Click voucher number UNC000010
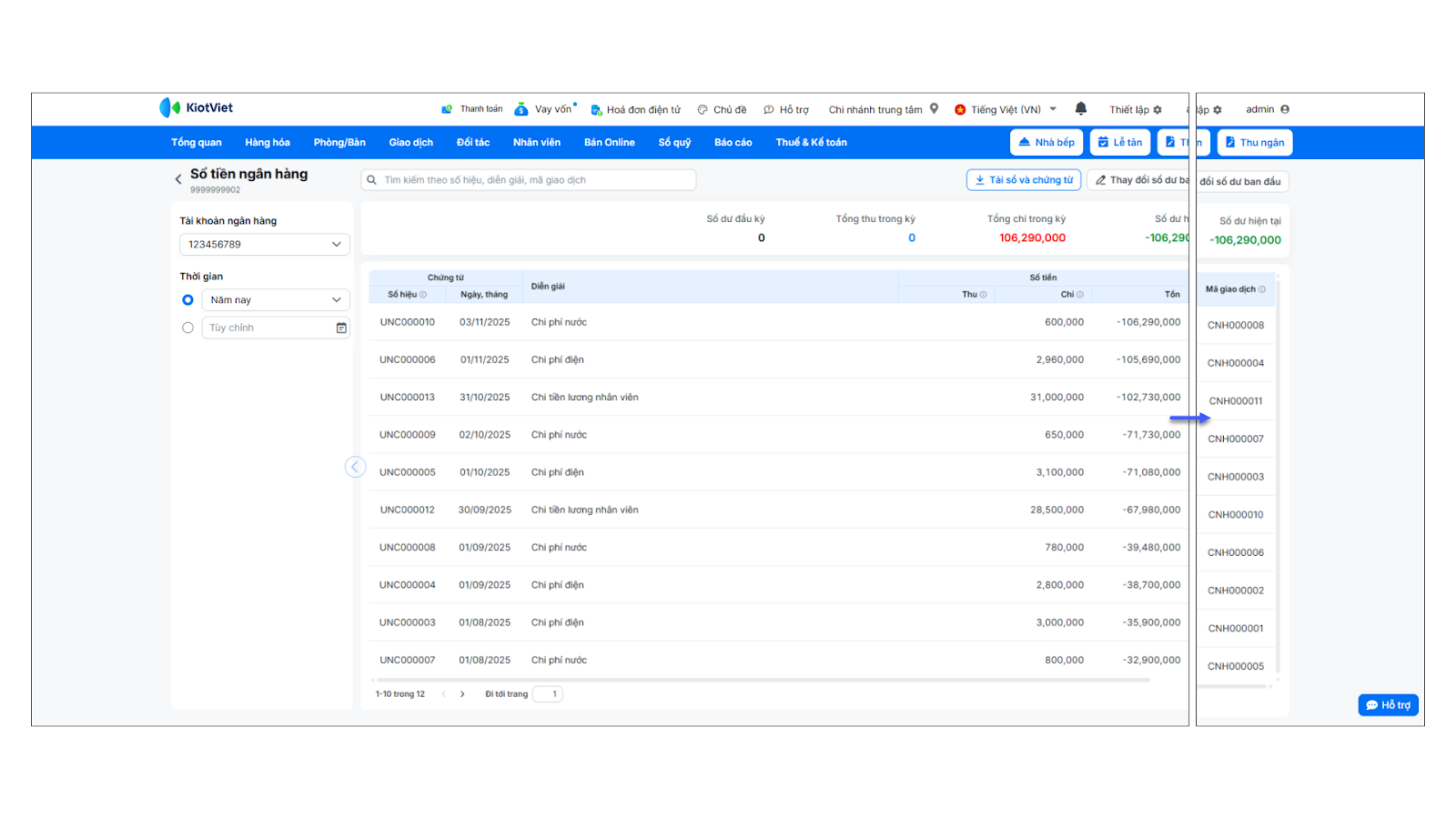Screen dimensions: 1456x819 [x=408, y=322]
